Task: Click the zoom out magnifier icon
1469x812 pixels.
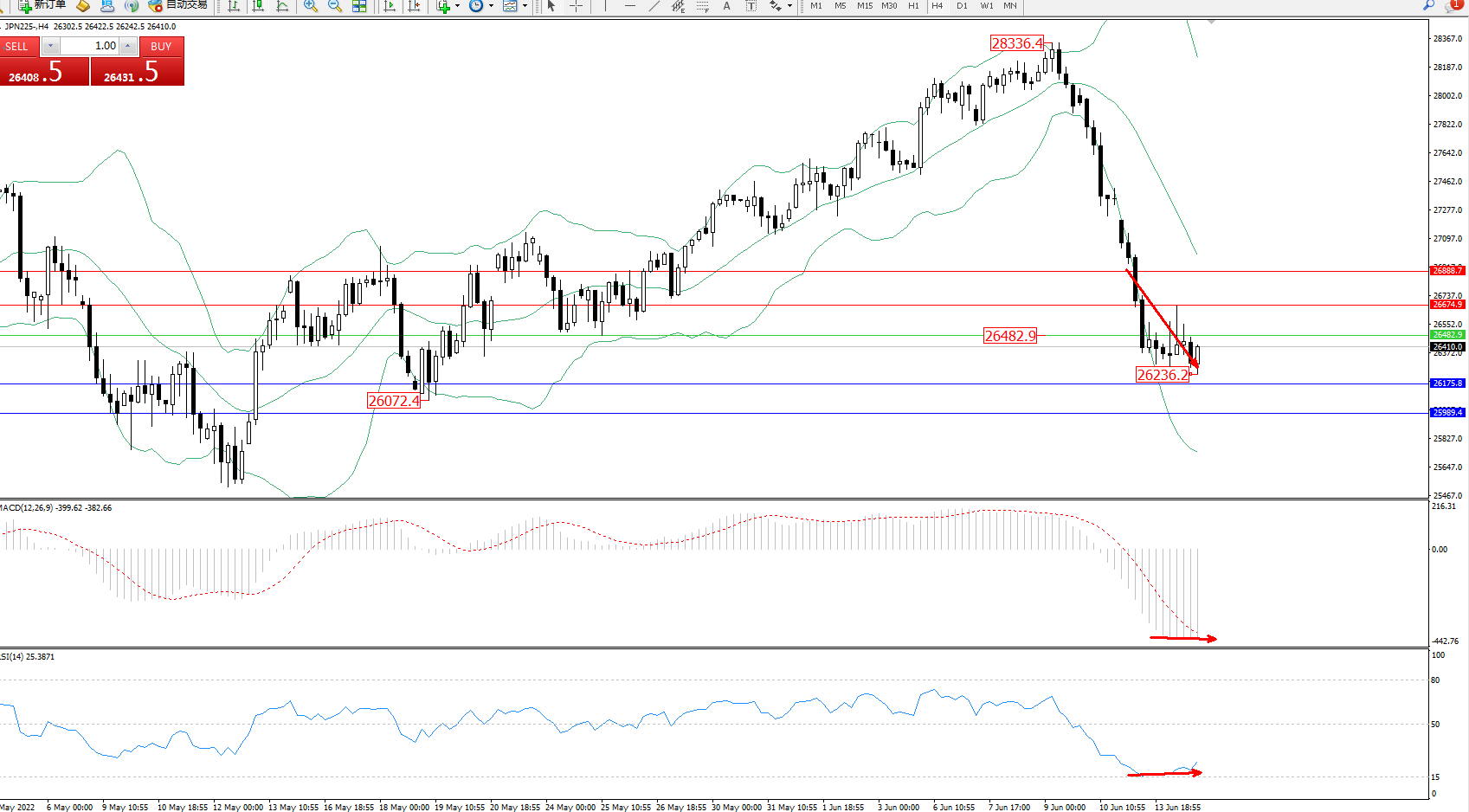Action: click(335, 6)
